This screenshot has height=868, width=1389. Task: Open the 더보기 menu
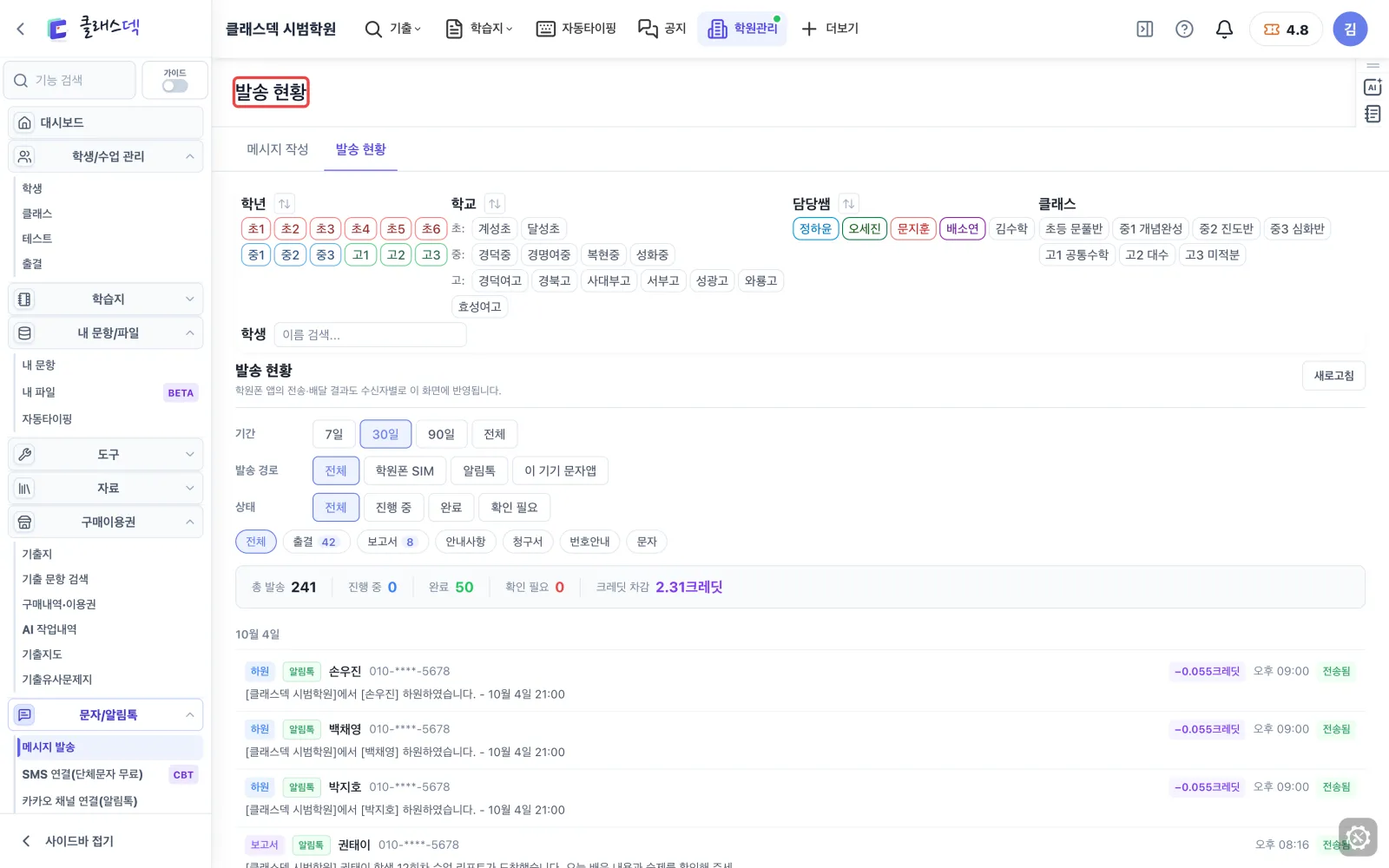coord(830,29)
